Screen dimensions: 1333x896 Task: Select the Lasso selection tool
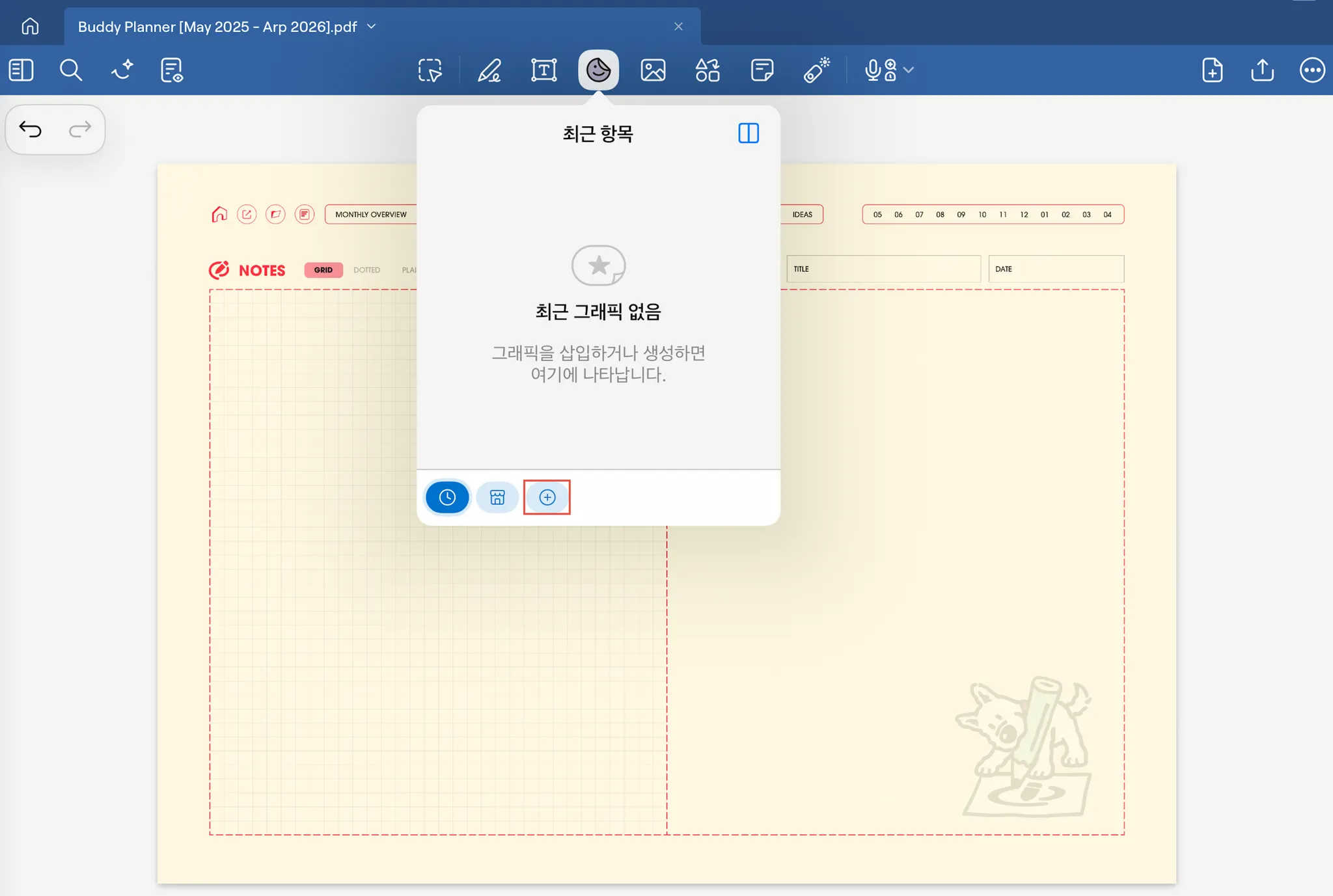(430, 70)
